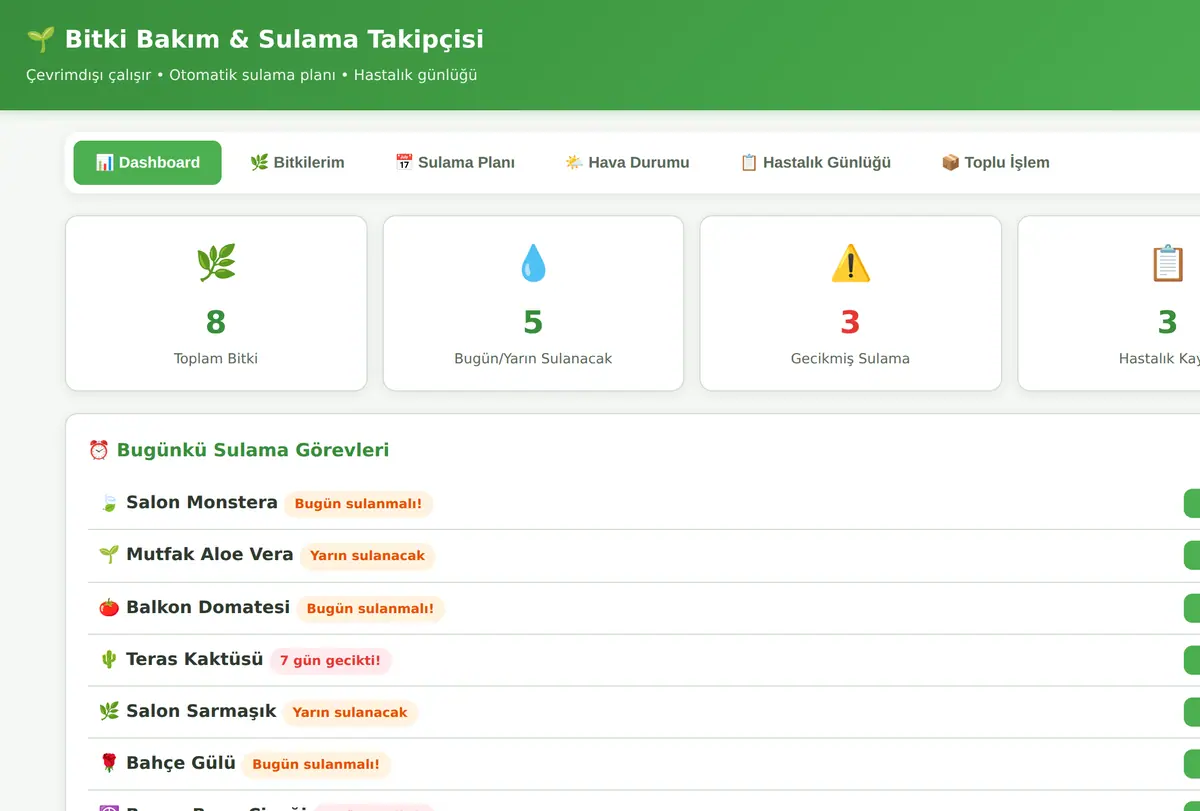The height and width of the screenshot is (811, 1200).
Task: Open the Hava Durumu tab
Action: pyautogui.click(x=627, y=162)
